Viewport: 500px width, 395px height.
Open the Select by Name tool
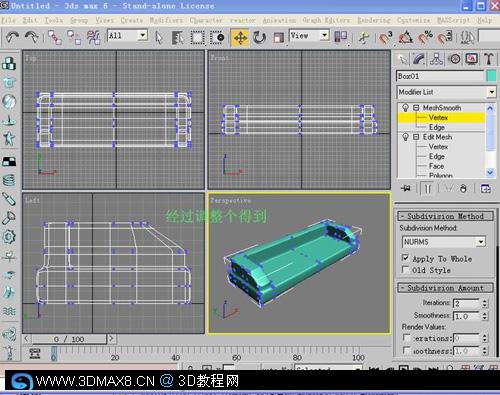(178, 37)
